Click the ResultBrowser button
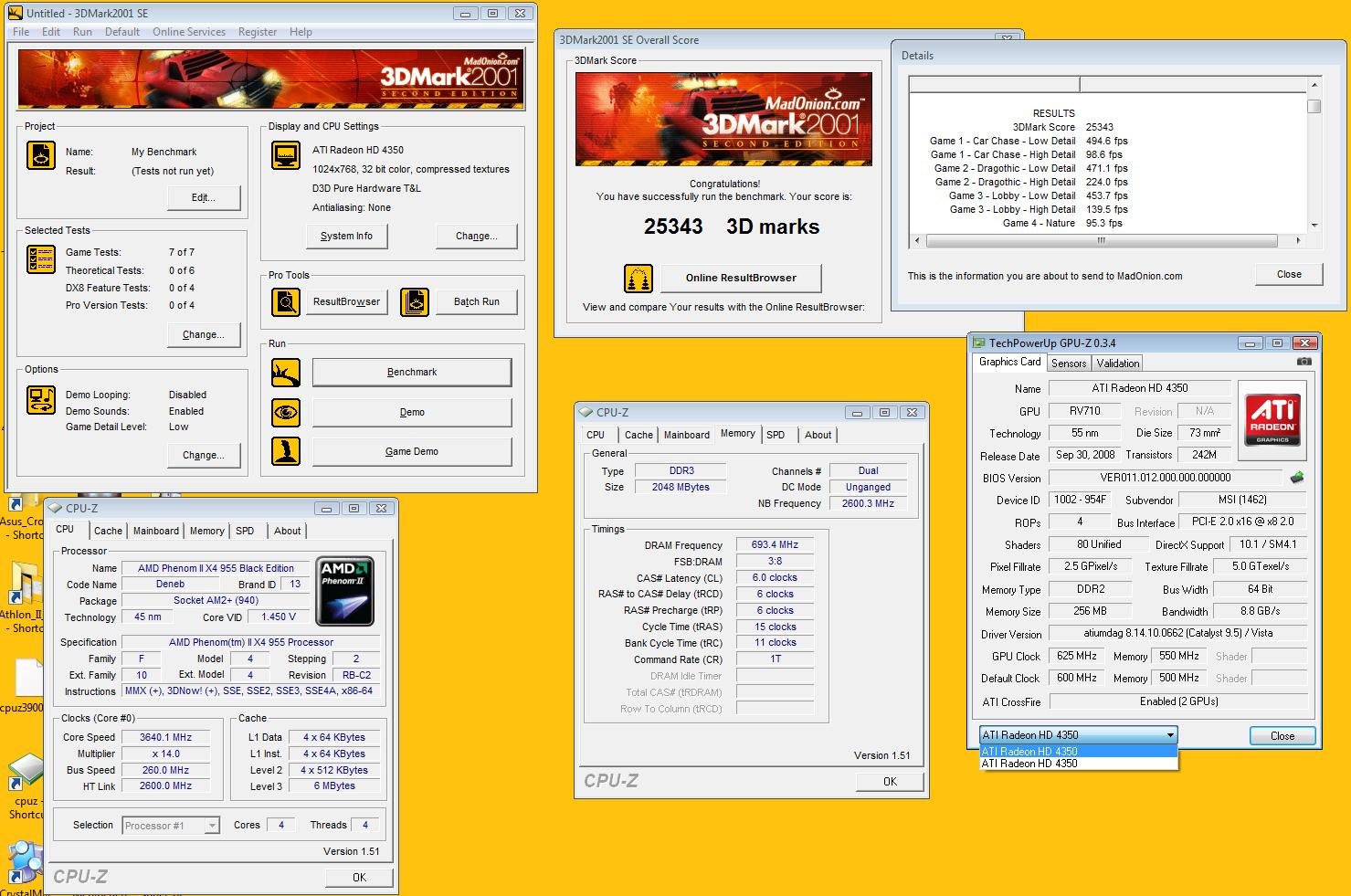Image resolution: width=1351 pixels, height=896 pixels. pyautogui.click(x=346, y=302)
